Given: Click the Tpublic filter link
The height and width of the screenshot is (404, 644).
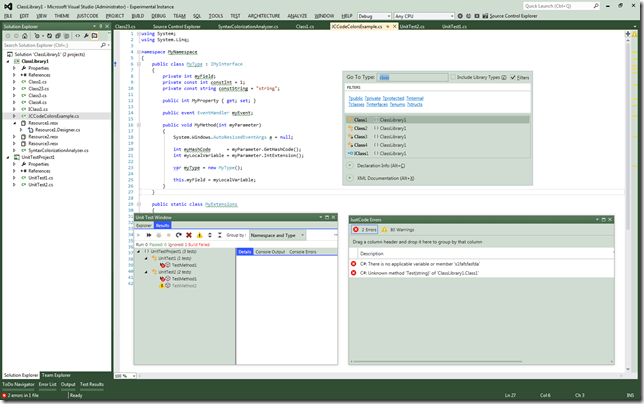Looking at the screenshot, I should point(355,98).
